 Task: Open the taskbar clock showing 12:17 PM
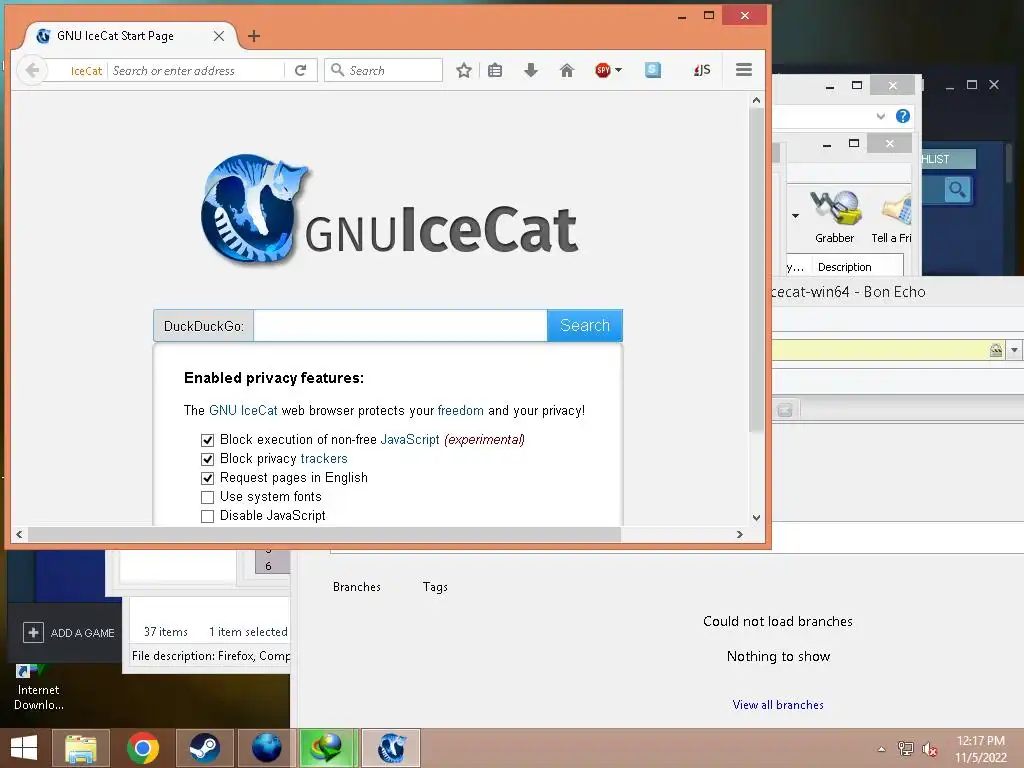(982, 748)
